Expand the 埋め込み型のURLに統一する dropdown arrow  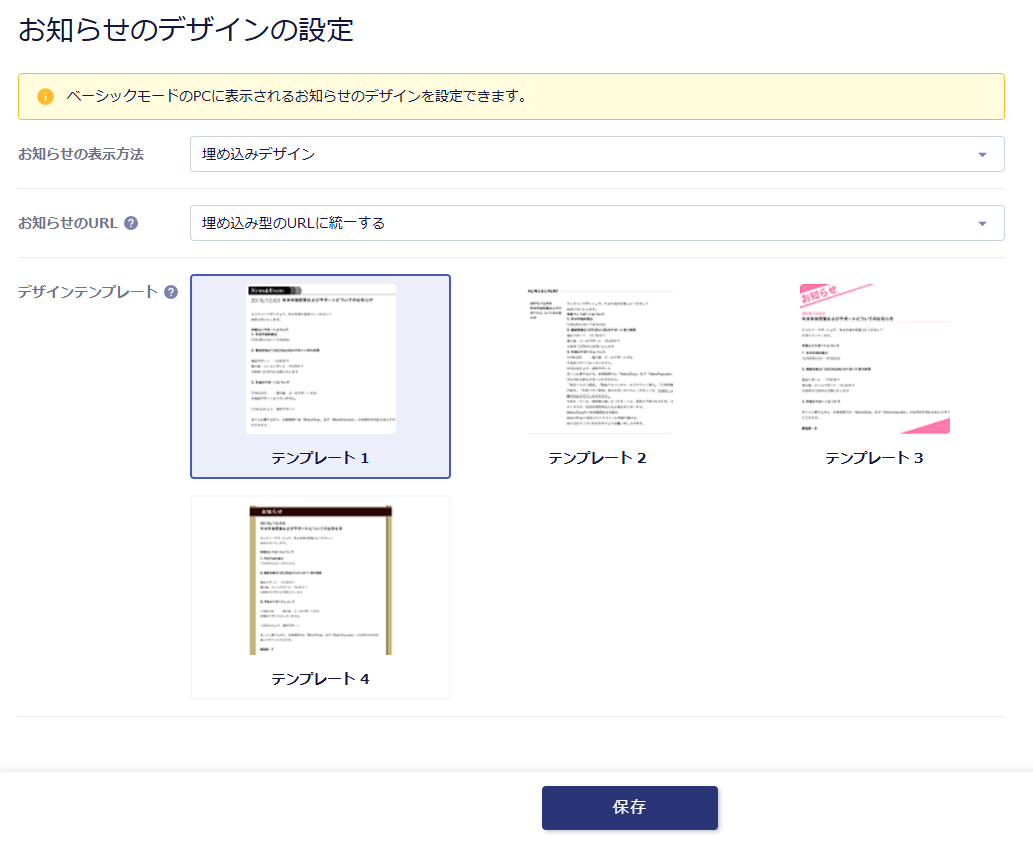pos(981,224)
